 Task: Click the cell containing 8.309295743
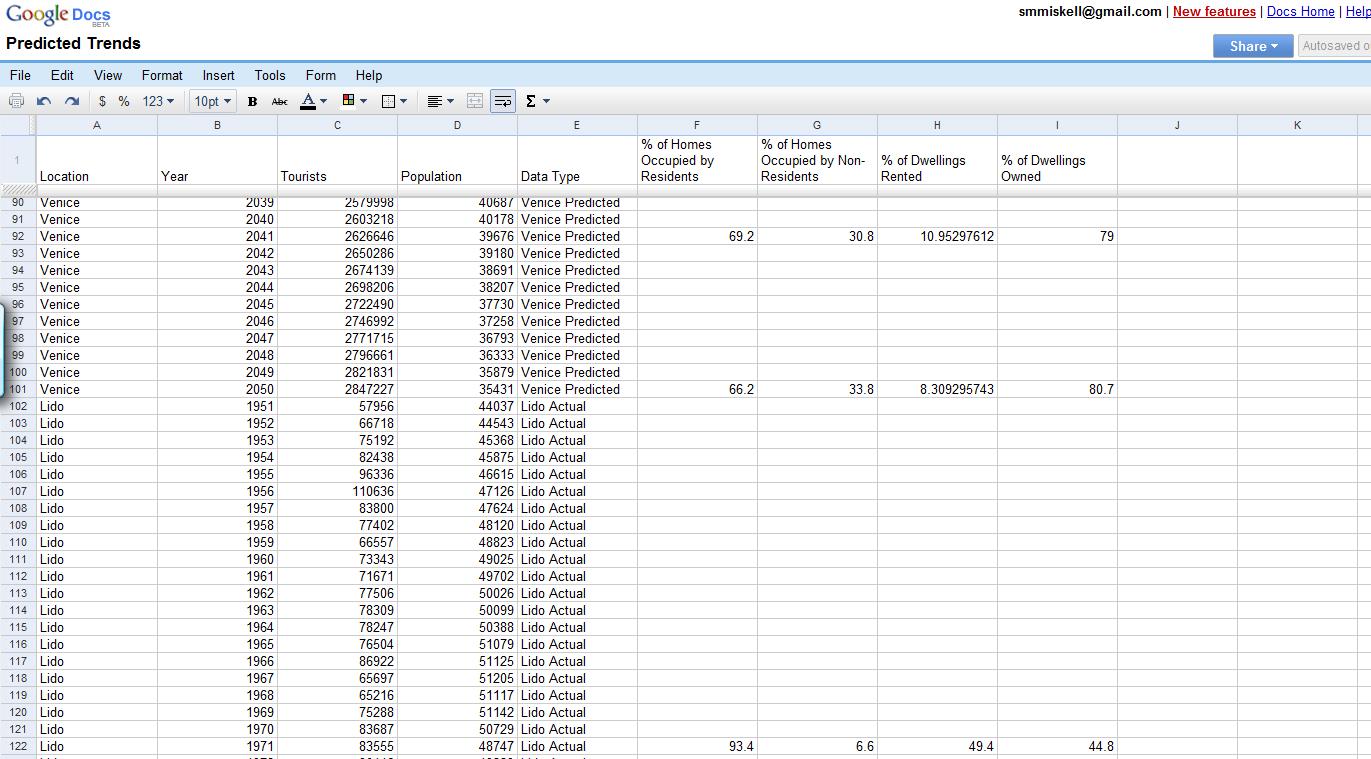(937, 390)
